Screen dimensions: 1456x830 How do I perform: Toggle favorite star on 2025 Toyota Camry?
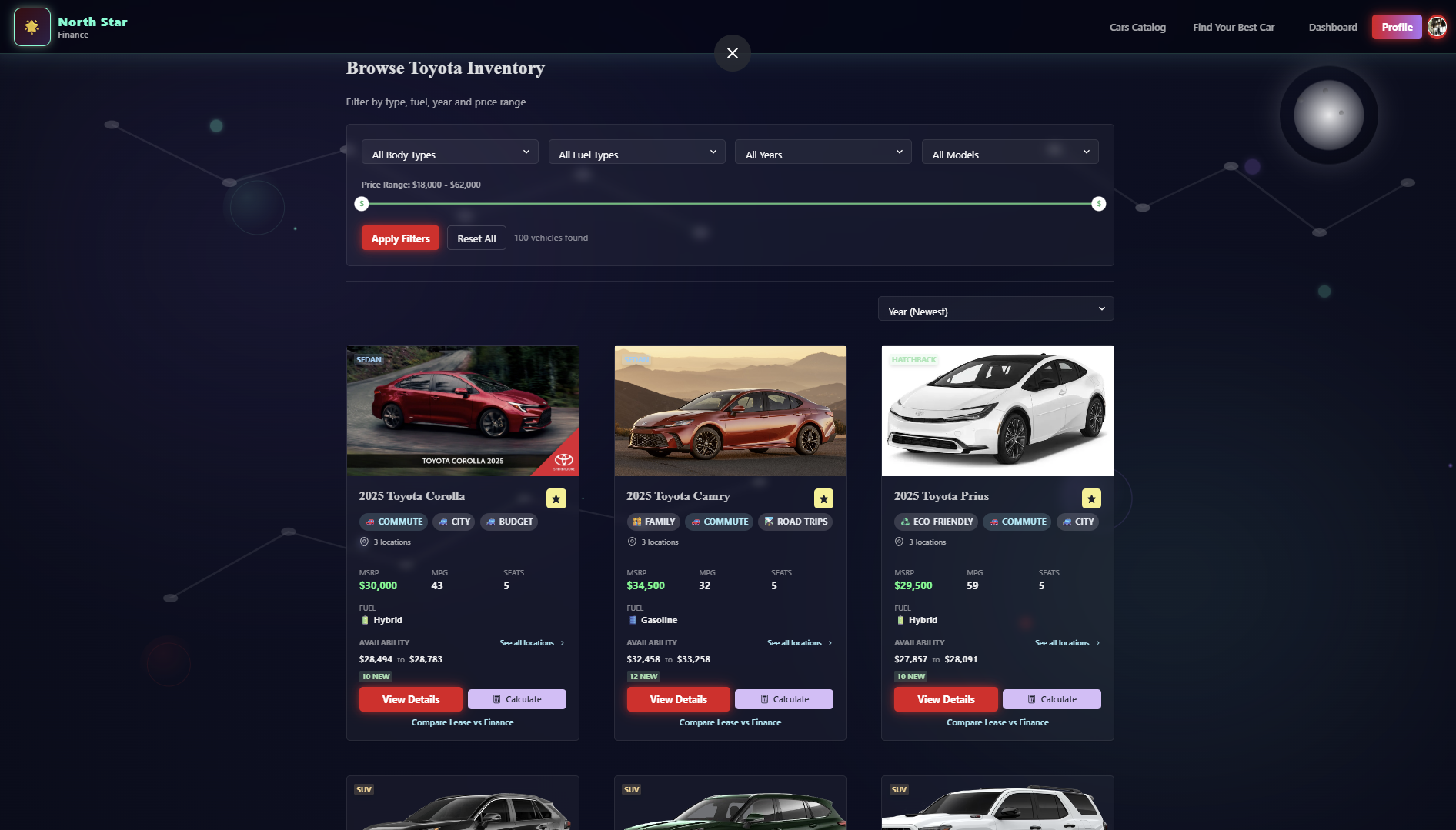tap(823, 498)
